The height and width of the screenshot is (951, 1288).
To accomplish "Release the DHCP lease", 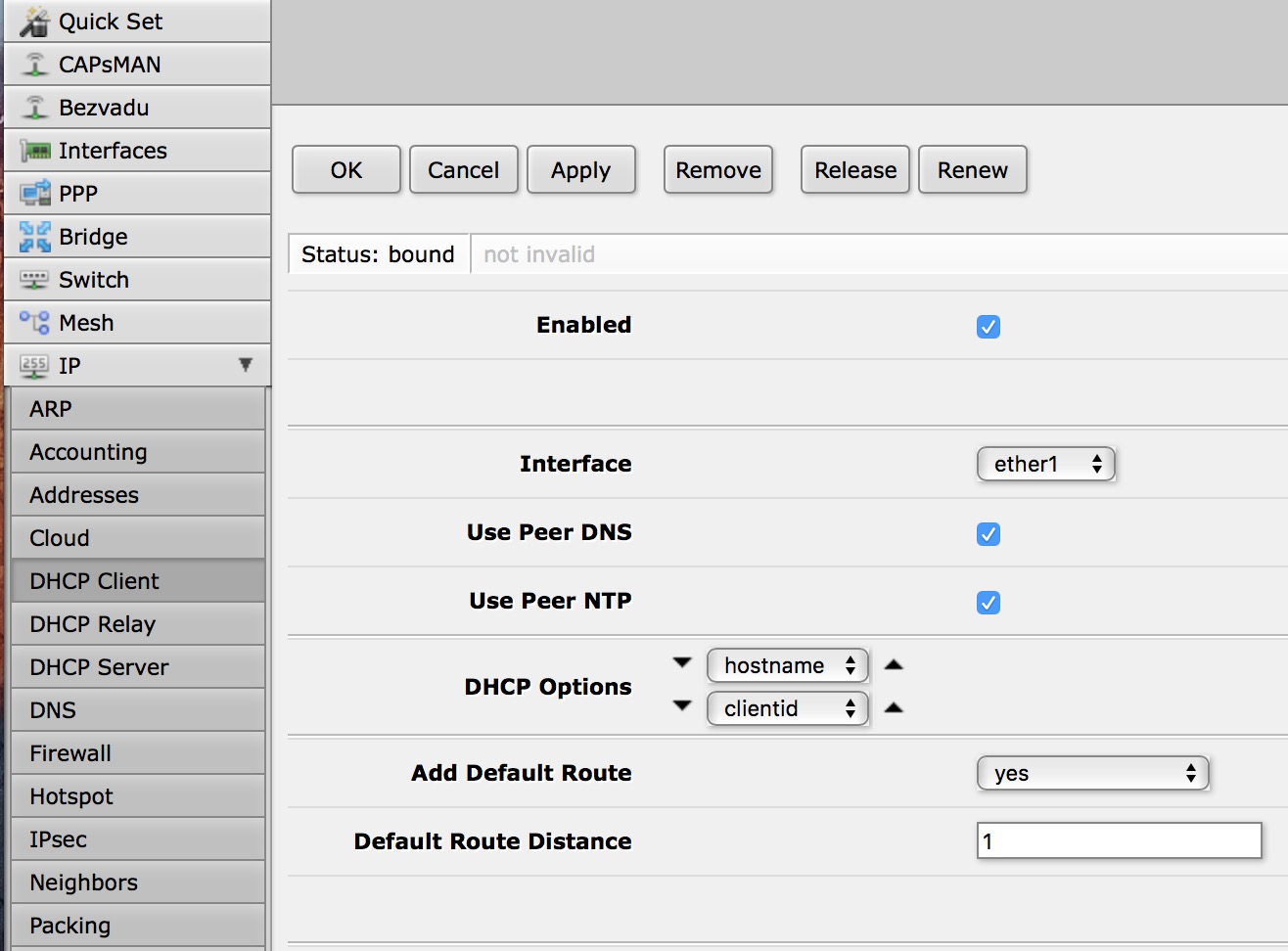I will point(853,169).
